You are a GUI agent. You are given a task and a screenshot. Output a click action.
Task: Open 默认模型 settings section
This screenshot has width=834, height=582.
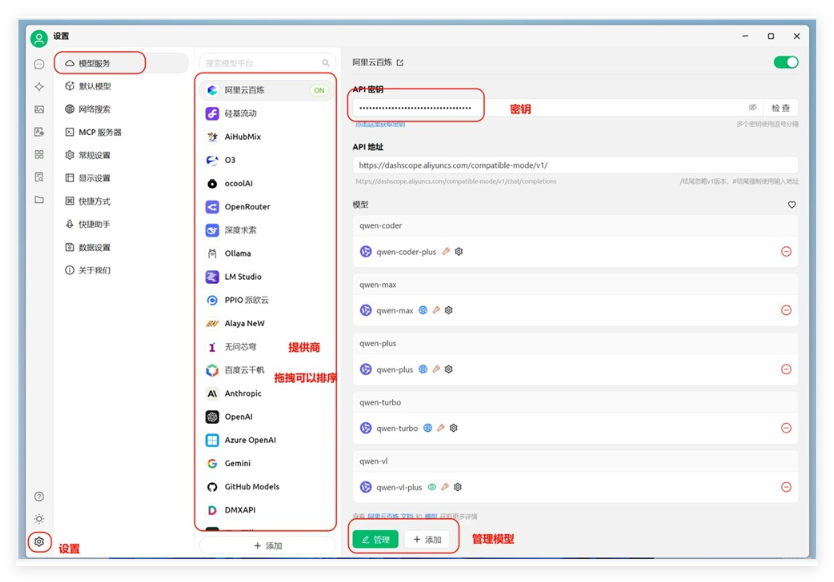(95, 86)
